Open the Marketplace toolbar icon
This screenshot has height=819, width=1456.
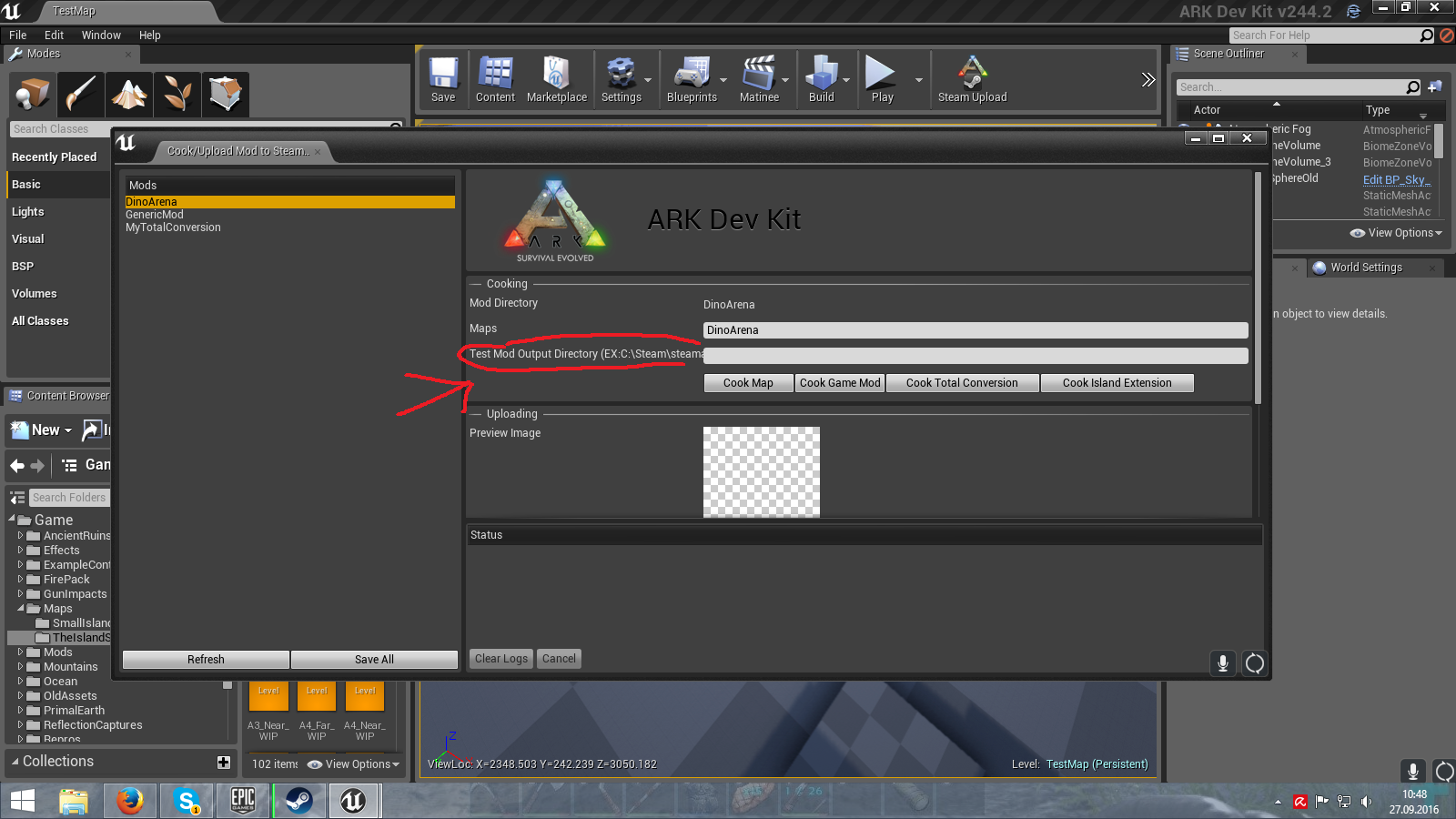click(x=556, y=79)
